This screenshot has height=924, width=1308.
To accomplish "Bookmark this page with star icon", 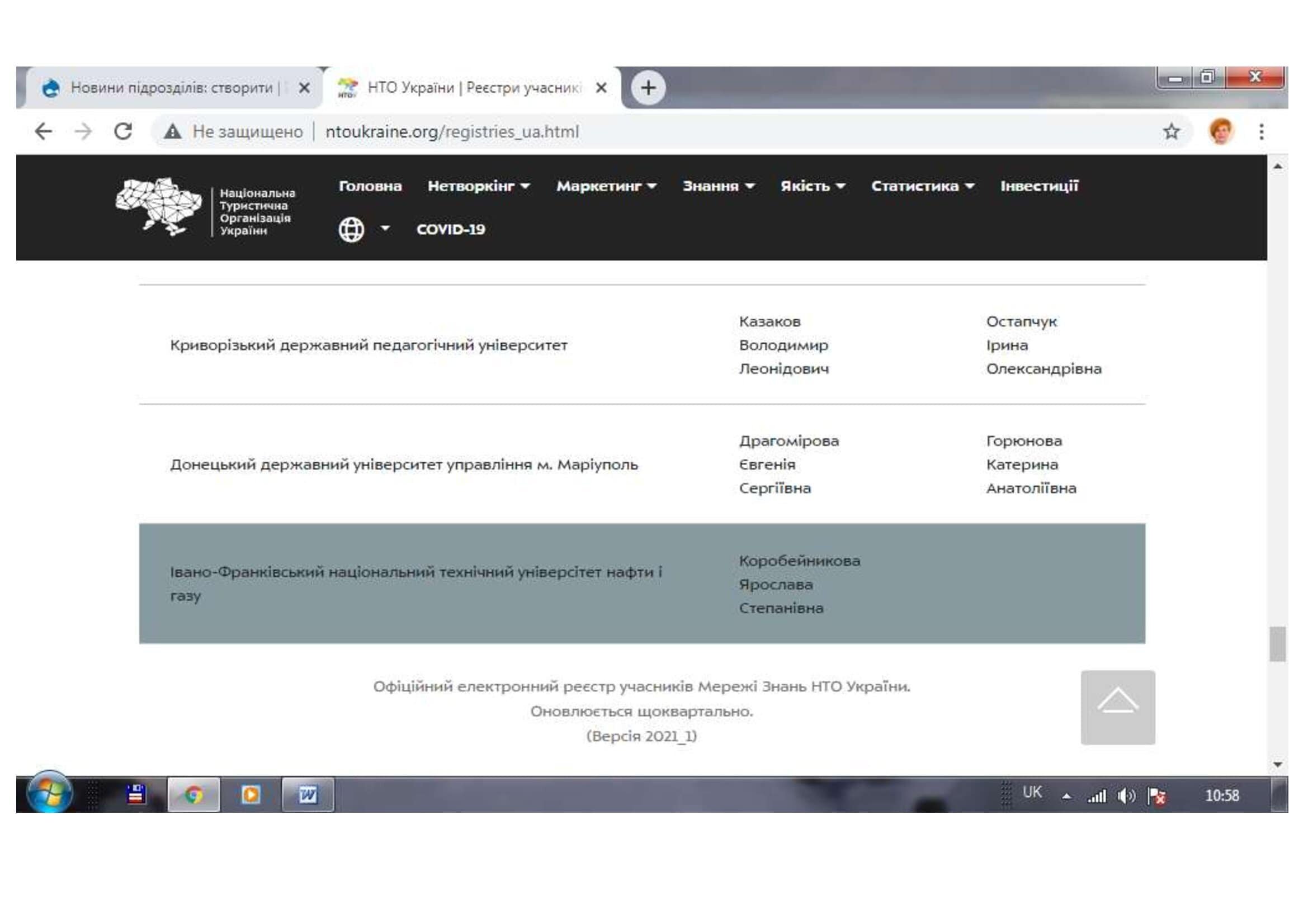I will pyautogui.click(x=1172, y=131).
